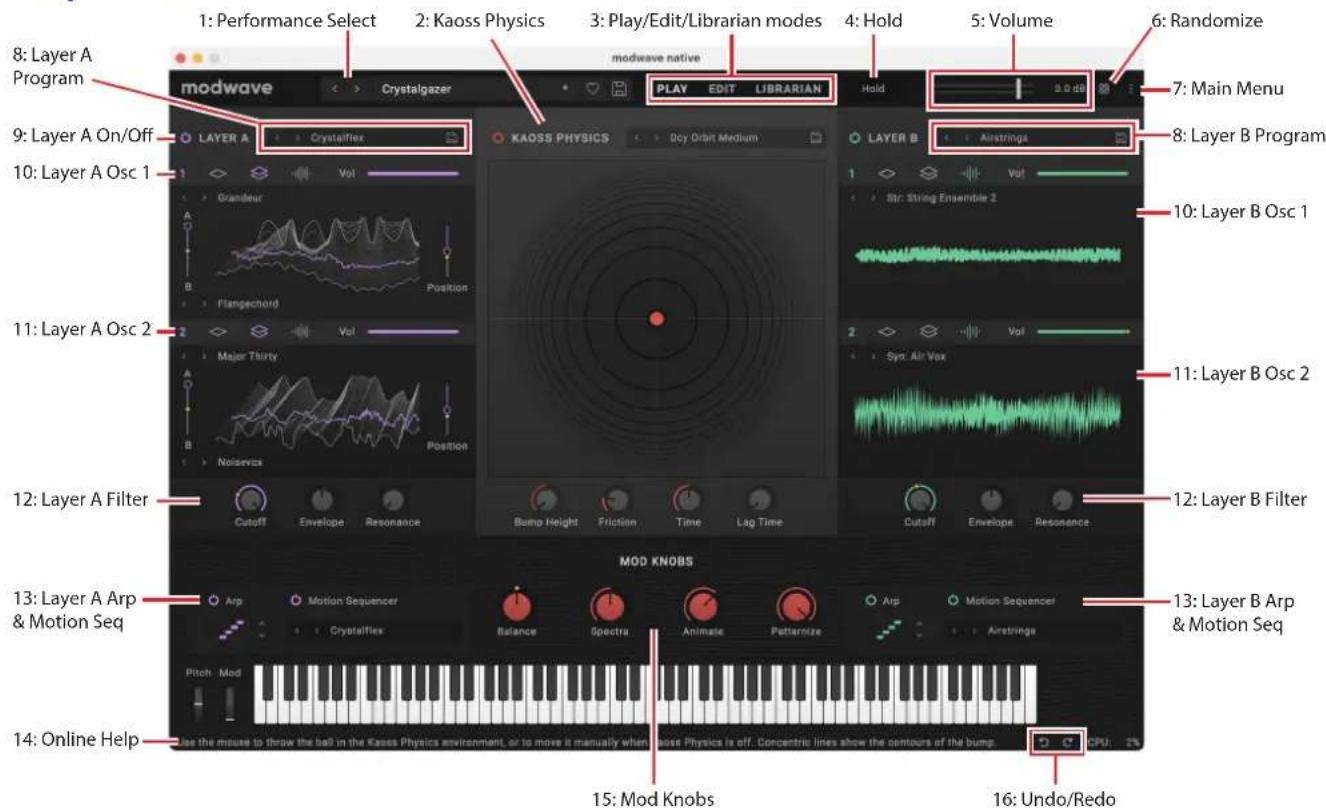Save the Crystalgazer performance with disk icon

[x=619, y=89]
